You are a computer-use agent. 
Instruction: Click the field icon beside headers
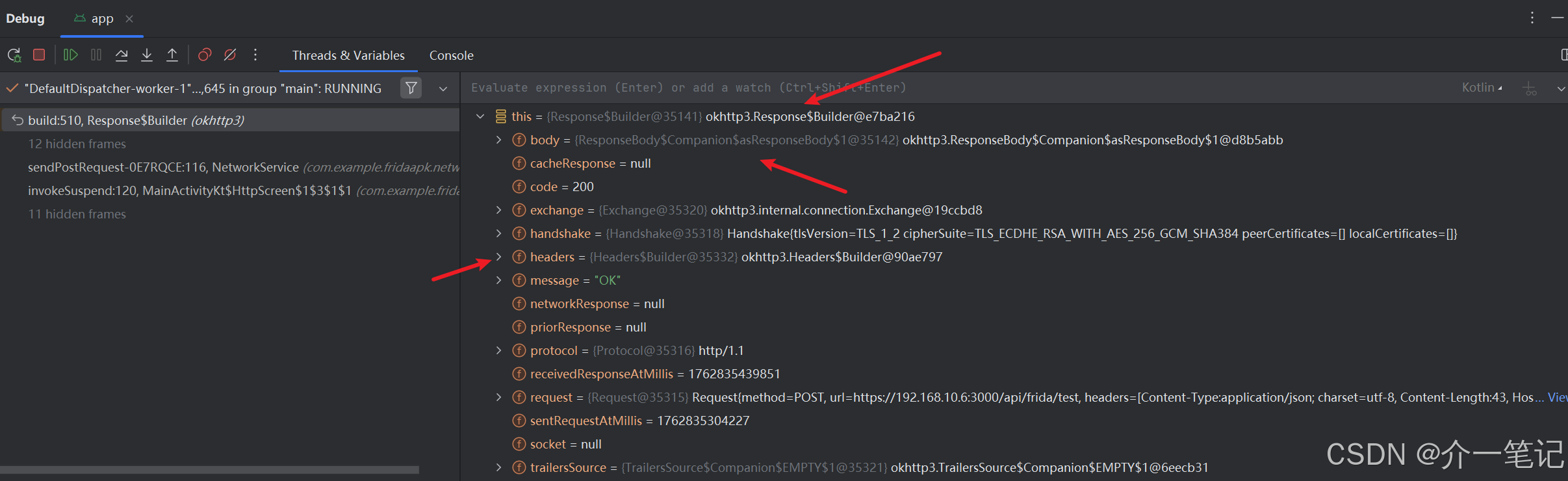pos(519,257)
